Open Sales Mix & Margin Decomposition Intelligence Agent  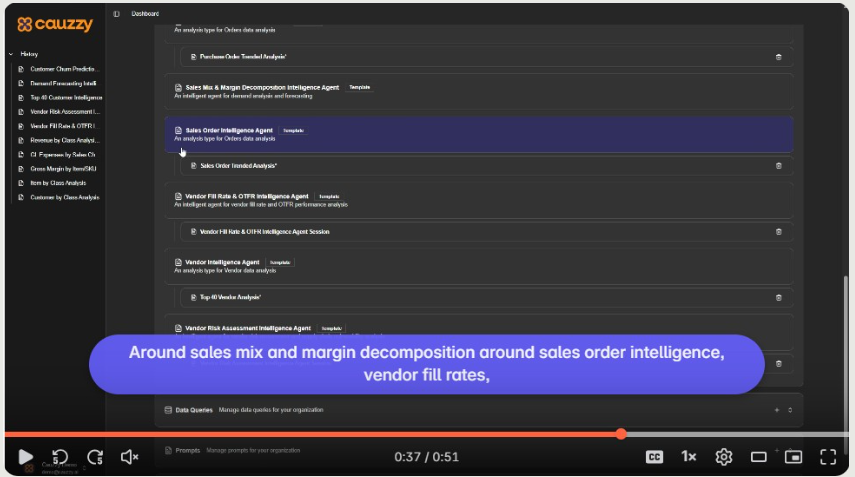point(478,91)
